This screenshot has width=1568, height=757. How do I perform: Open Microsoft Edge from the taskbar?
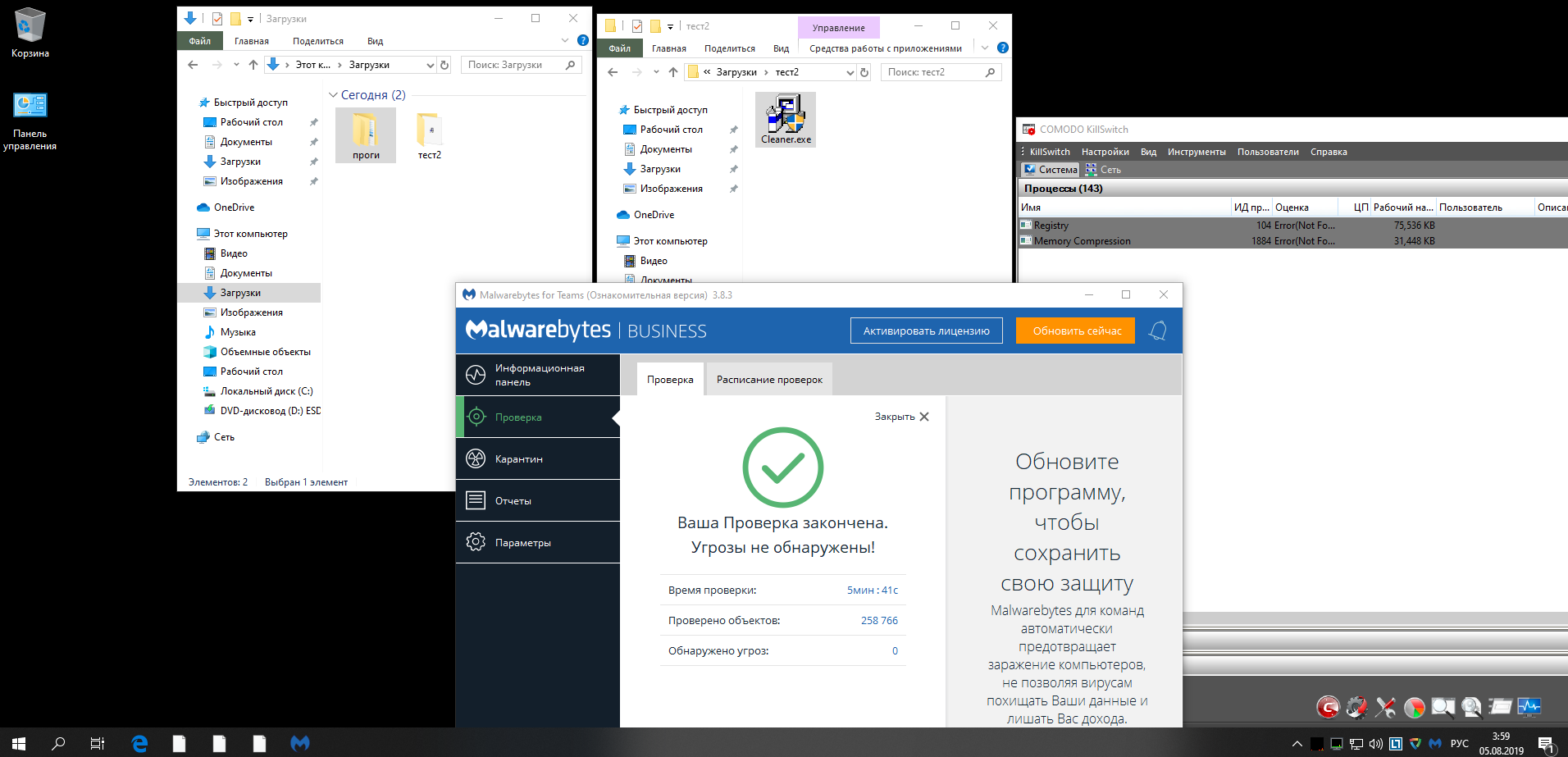(139, 743)
